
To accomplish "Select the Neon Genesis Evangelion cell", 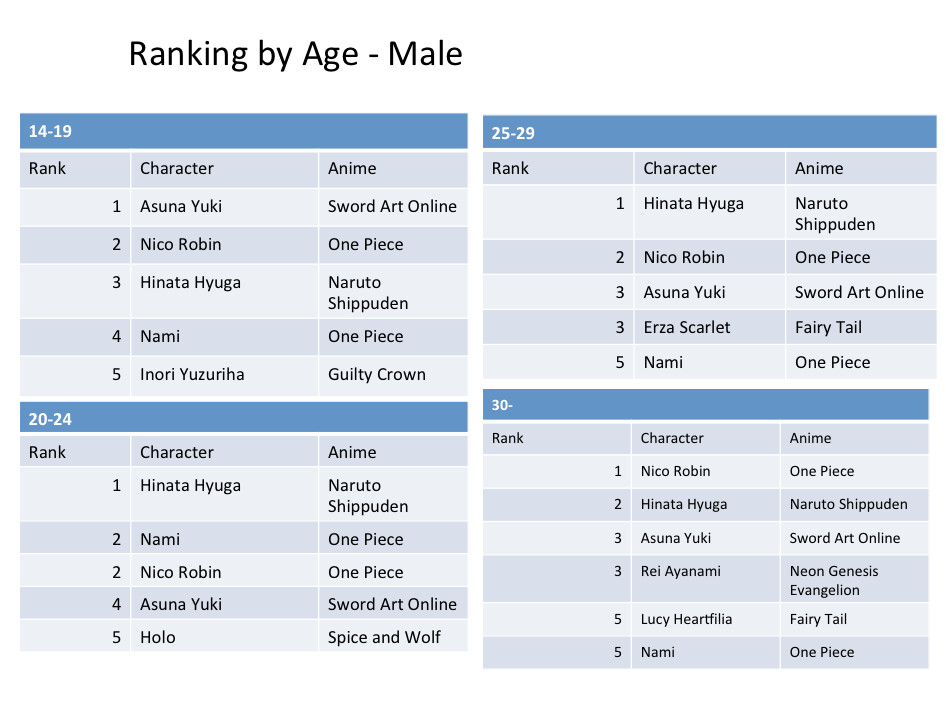I will pyautogui.click(x=834, y=580).
